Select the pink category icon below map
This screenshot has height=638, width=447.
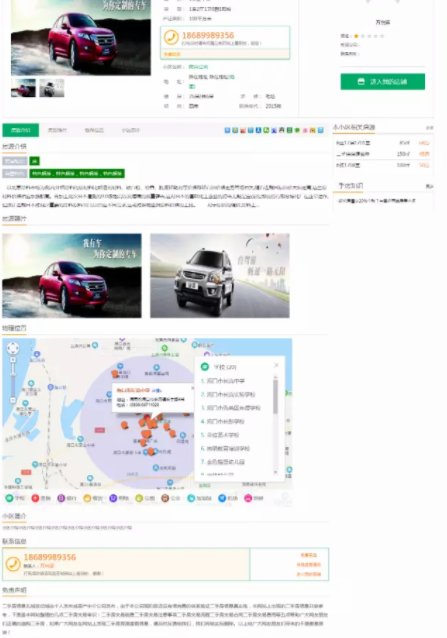point(248,498)
